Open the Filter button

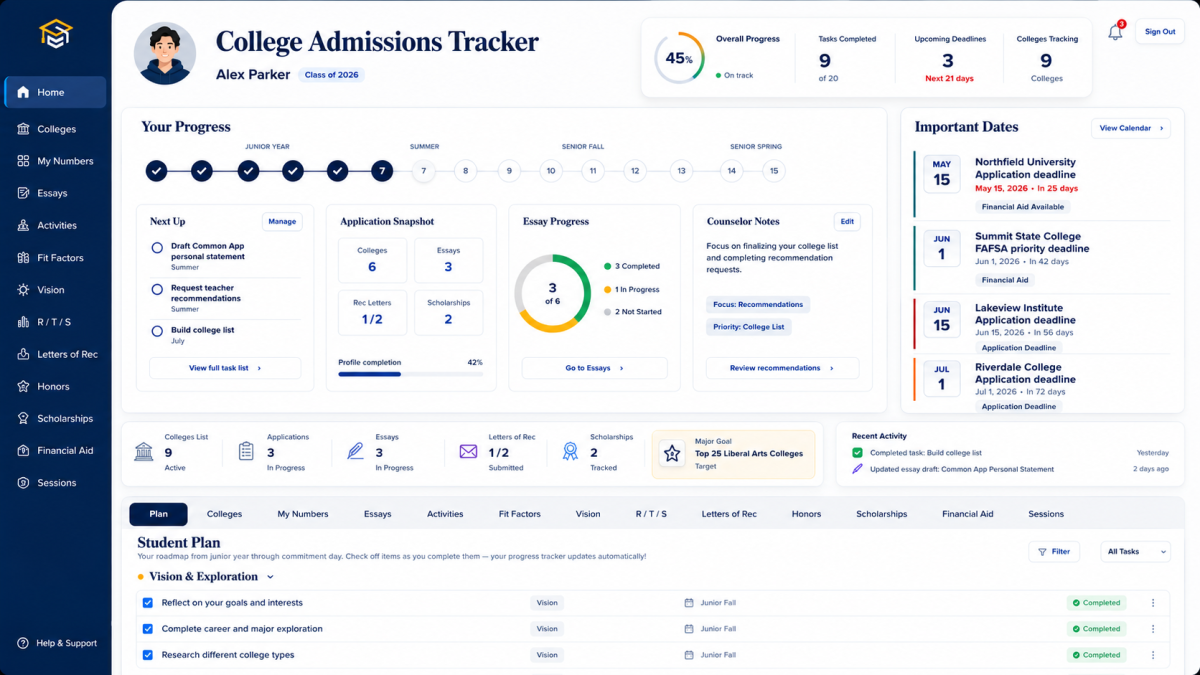1054,551
